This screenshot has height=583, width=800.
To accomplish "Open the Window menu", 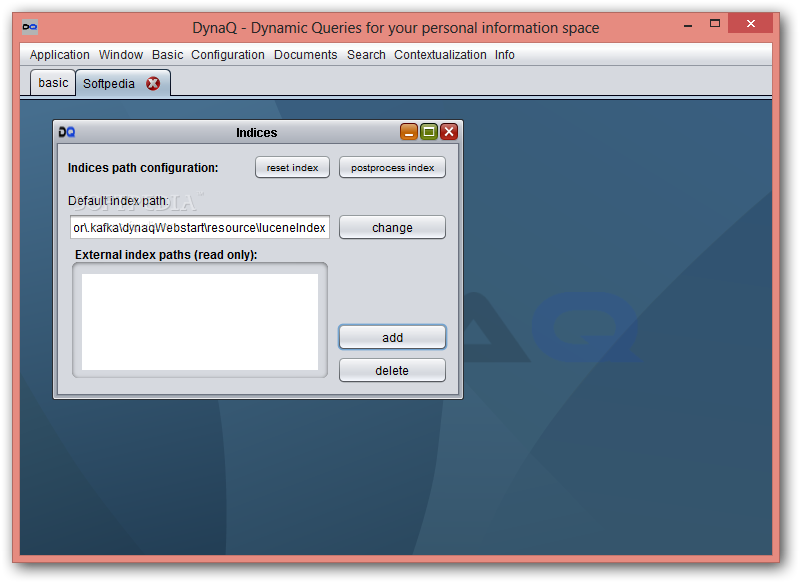I will [x=120, y=55].
